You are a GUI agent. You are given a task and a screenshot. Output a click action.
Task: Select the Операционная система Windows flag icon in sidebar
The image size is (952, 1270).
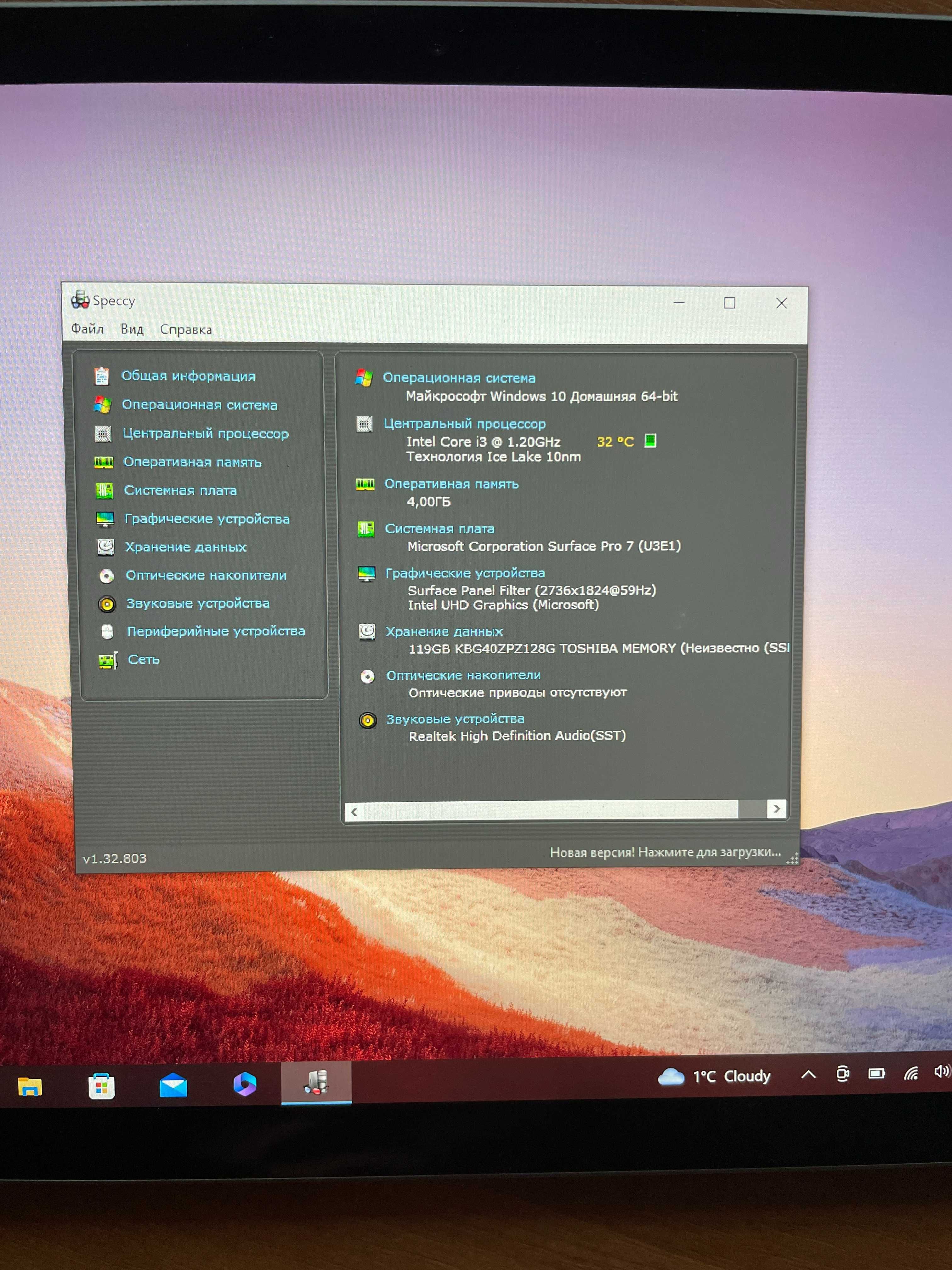tap(102, 405)
